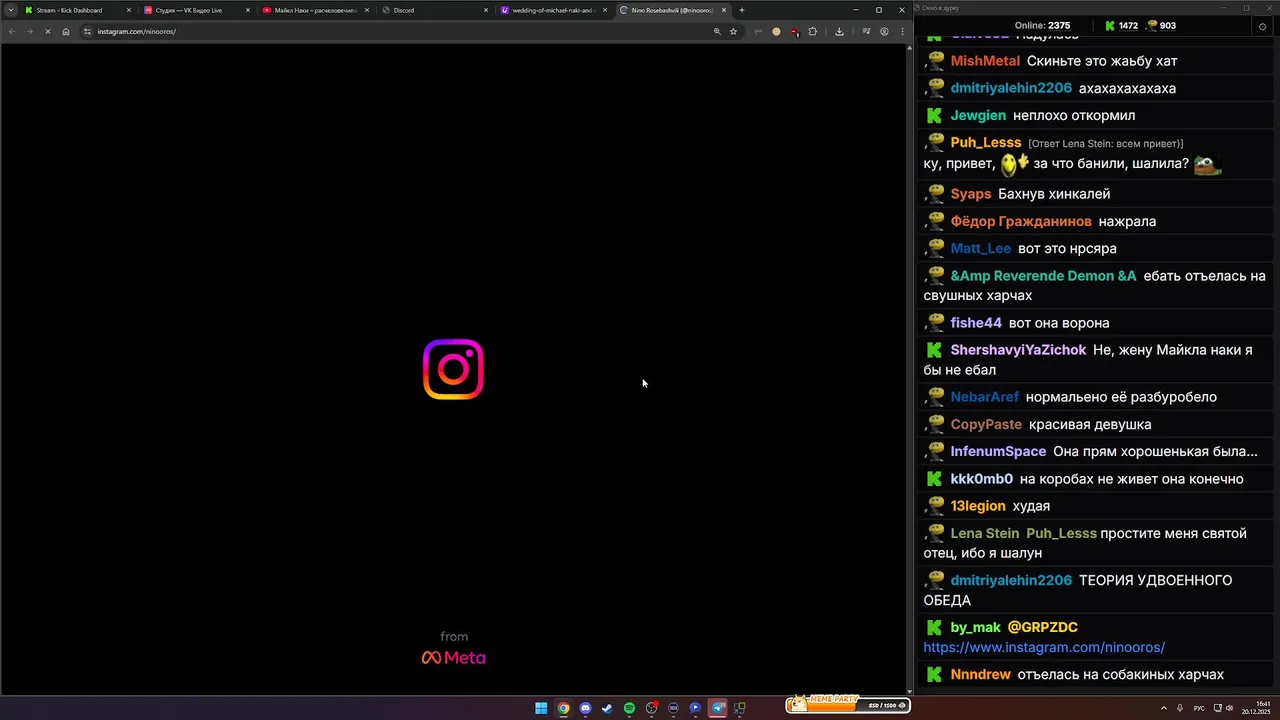Switch to Stream - Kick Dashboard tab
Image resolution: width=1280 pixels, height=720 pixels.
click(76, 10)
